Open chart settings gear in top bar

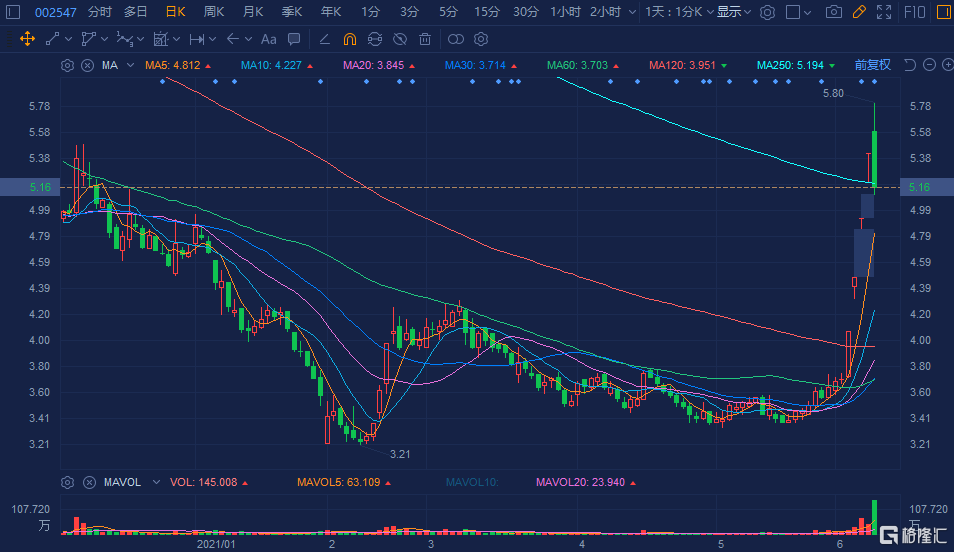coord(767,12)
